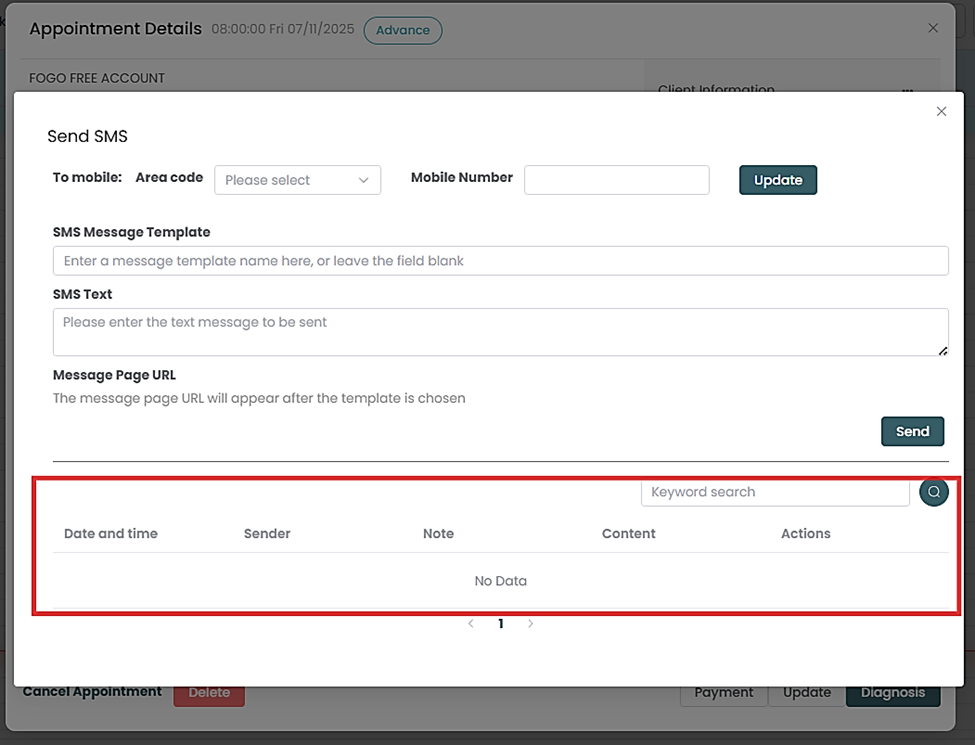This screenshot has height=745, width=975.
Task: Close the Send SMS dialog
Action: pos(941,112)
